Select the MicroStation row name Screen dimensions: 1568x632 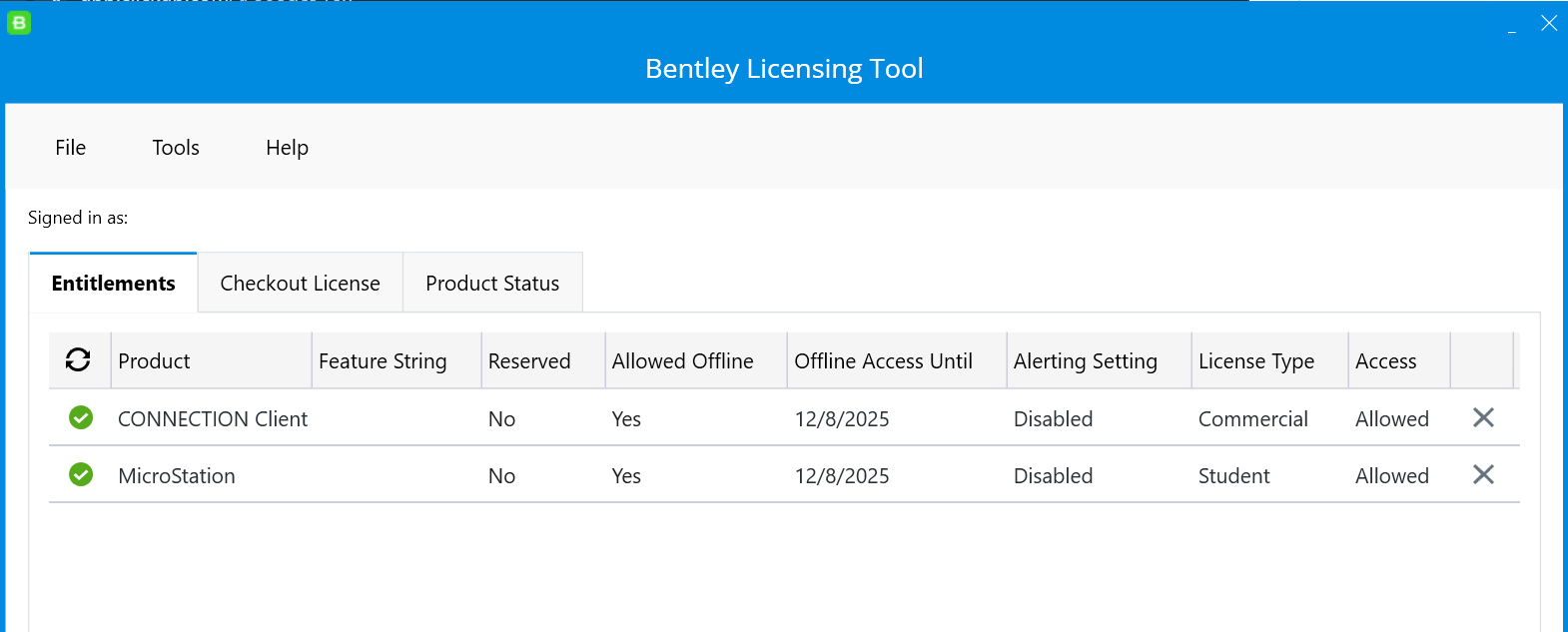[x=177, y=476]
